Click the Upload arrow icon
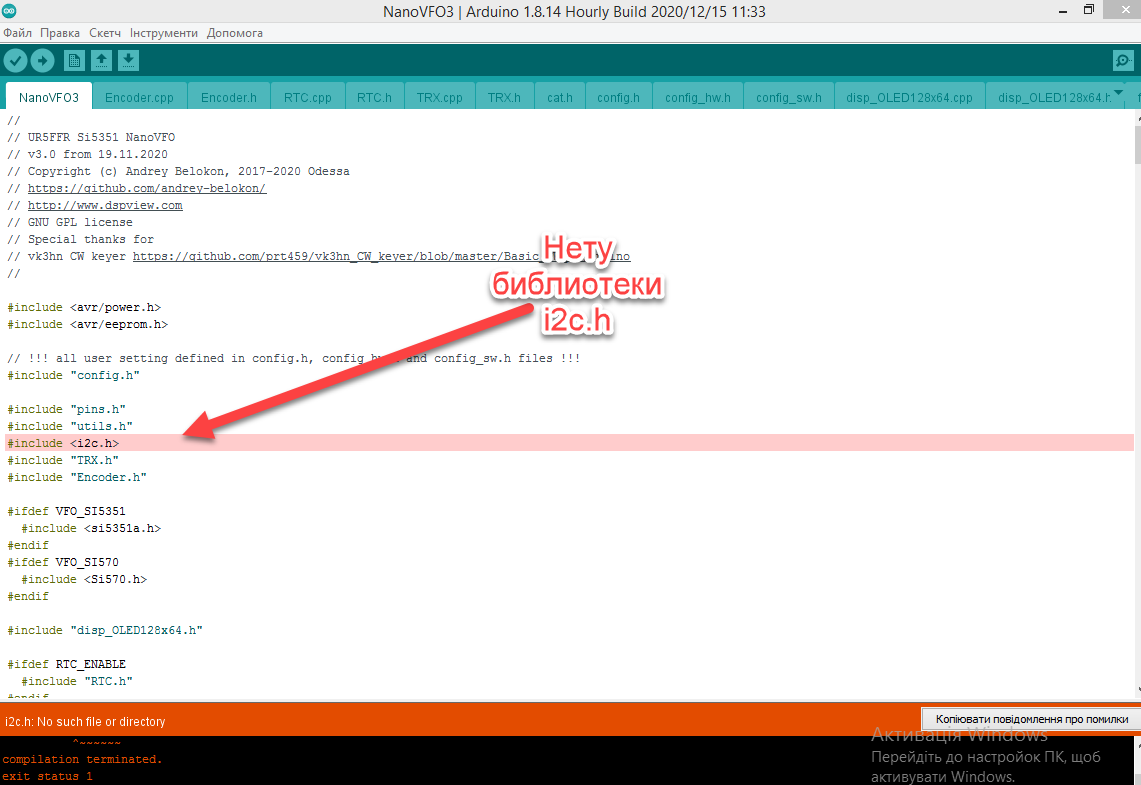This screenshot has width=1141, height=785. pyautogui.click(x=42, y=61)
